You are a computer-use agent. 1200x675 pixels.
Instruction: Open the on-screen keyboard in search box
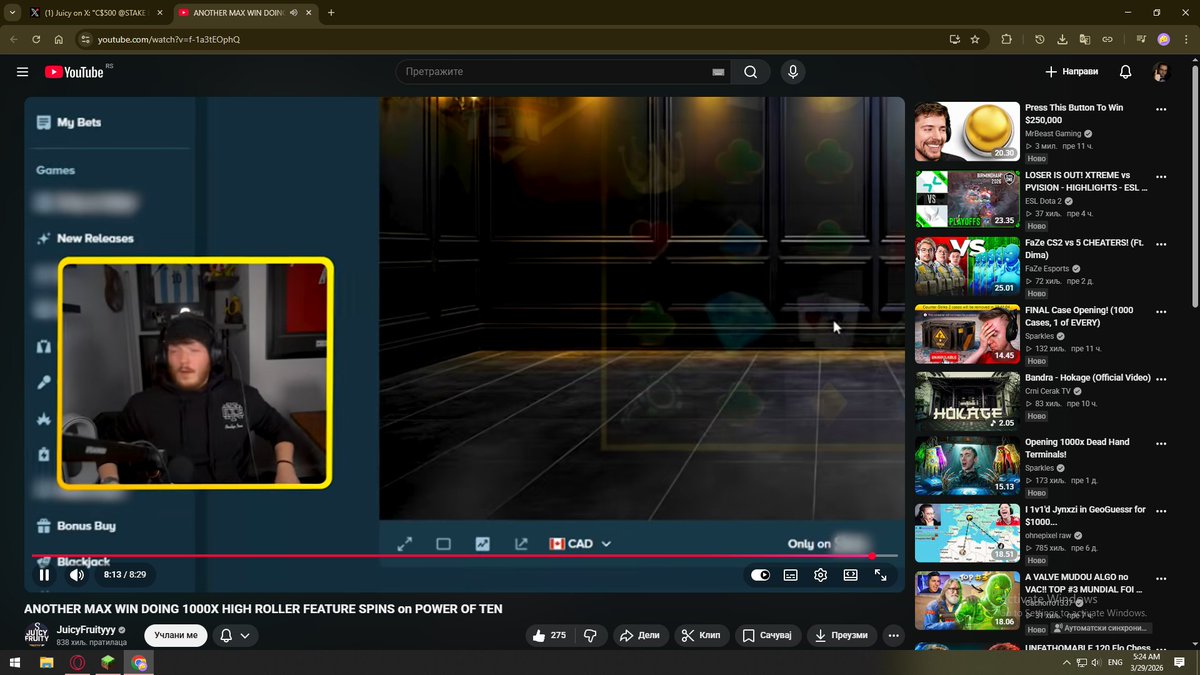coord(718,72)
